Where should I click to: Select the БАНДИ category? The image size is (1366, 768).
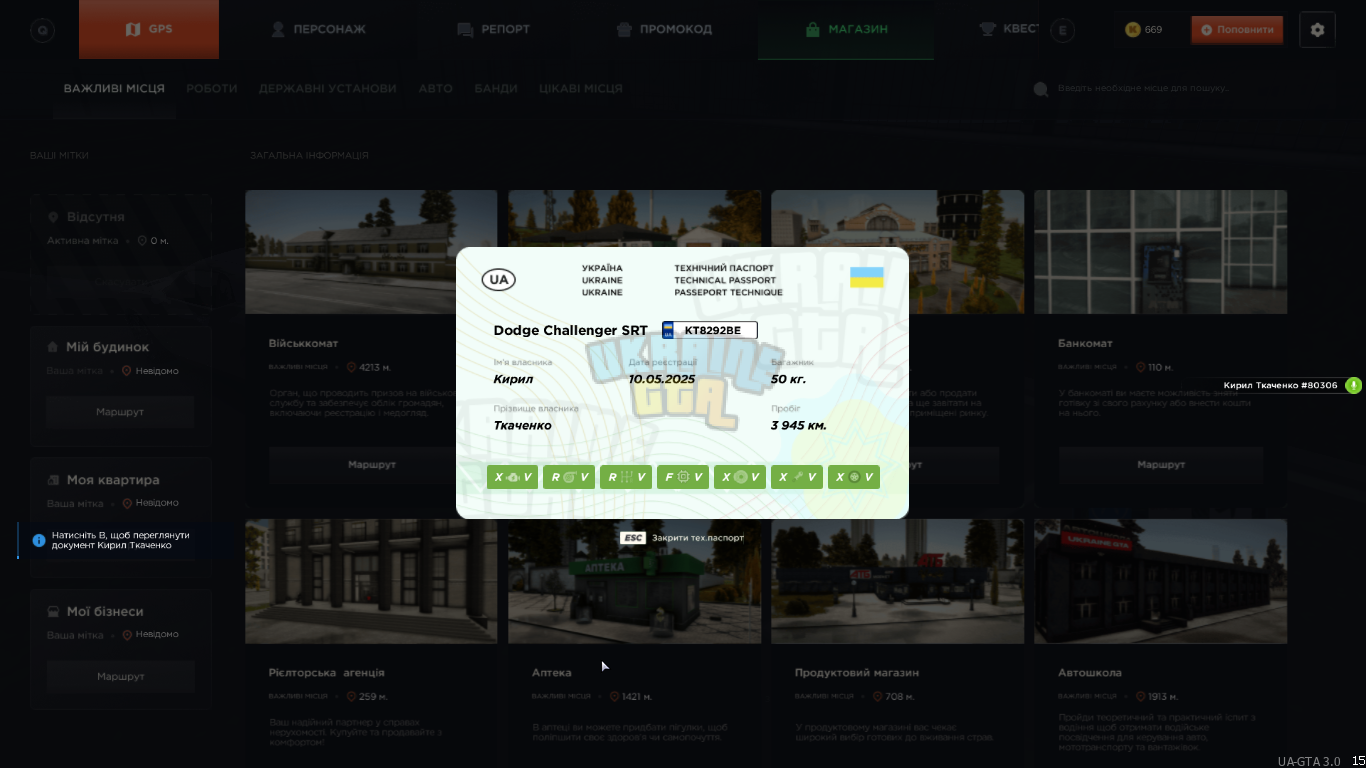pos(496,89)
